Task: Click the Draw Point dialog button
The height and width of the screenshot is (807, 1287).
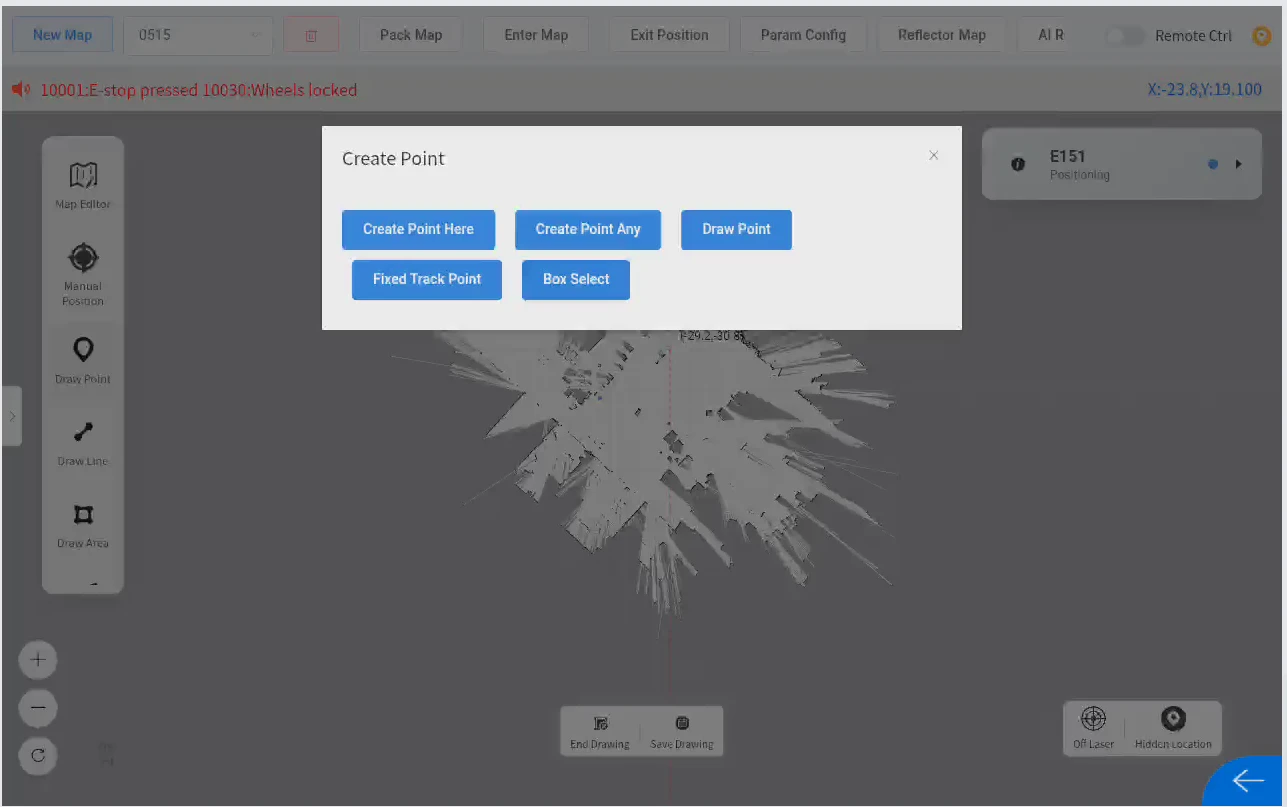Action: [736, 229]
